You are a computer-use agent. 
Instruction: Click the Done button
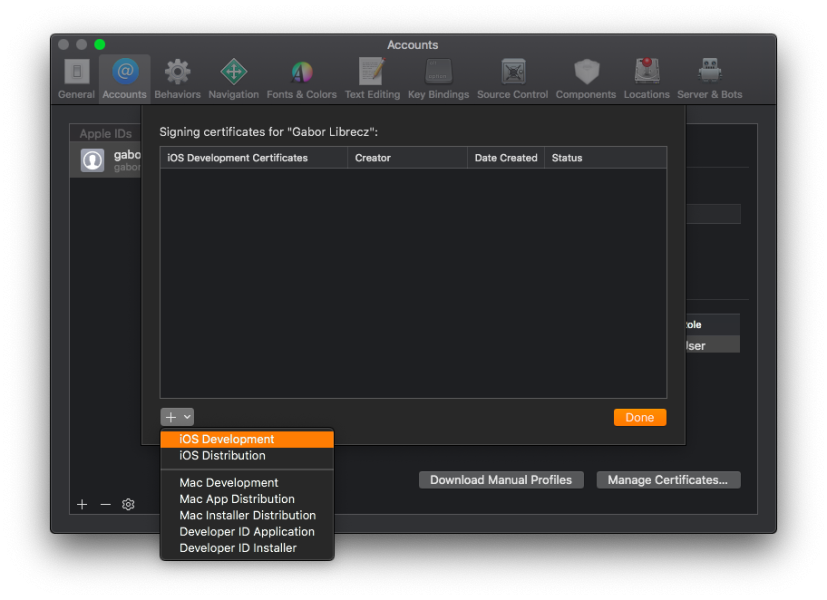point(639,418)
